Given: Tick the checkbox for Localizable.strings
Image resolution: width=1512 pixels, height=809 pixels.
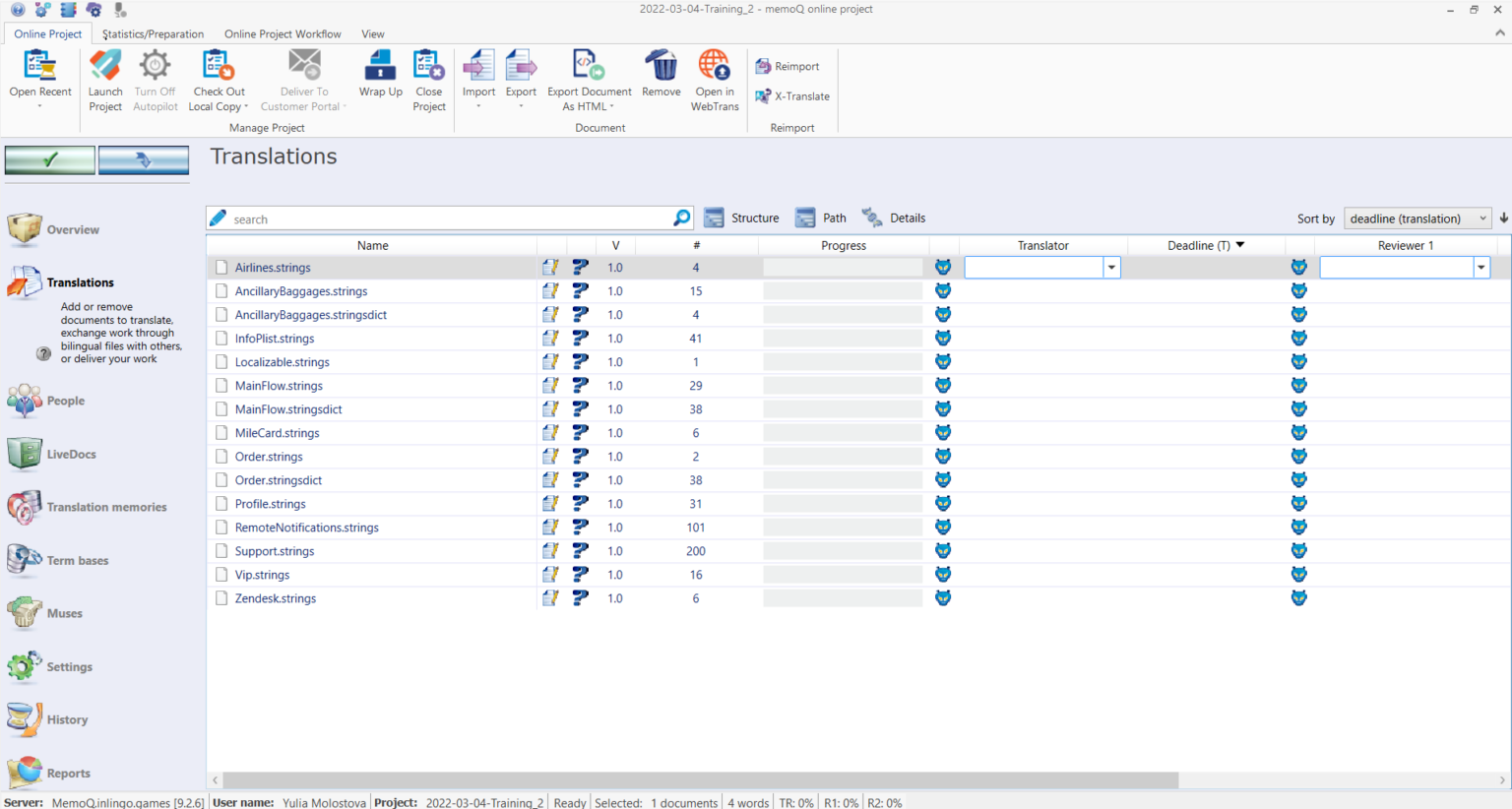Looking at the screenshot, I should [221, 361].
